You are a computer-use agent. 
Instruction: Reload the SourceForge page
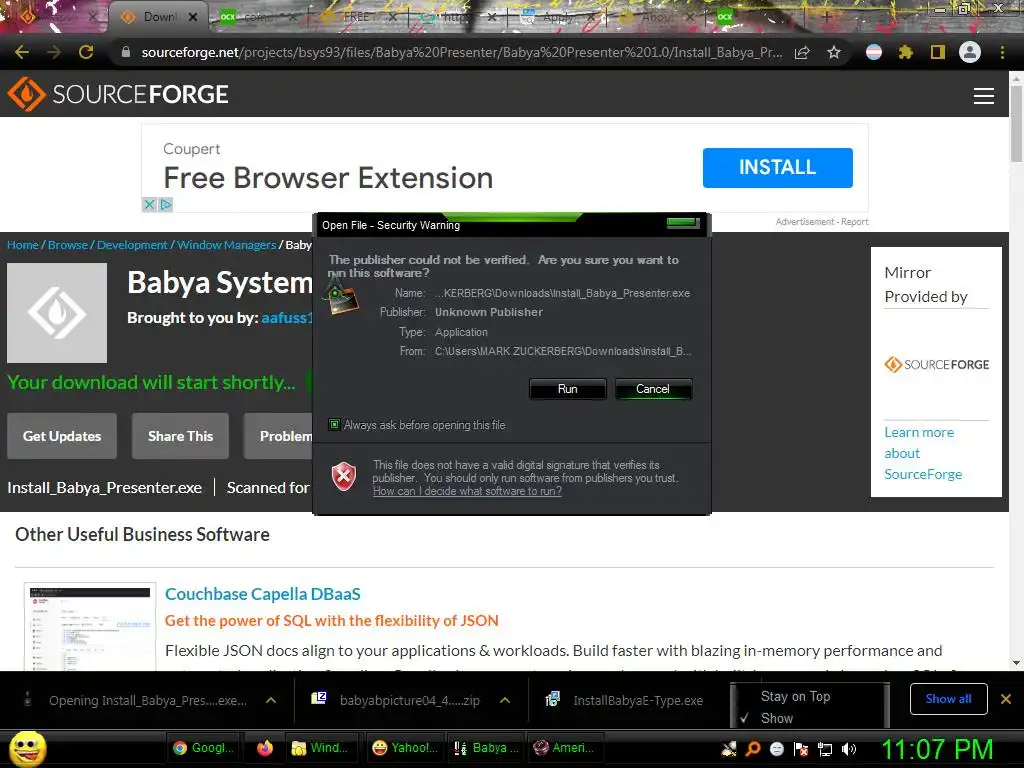86,52
